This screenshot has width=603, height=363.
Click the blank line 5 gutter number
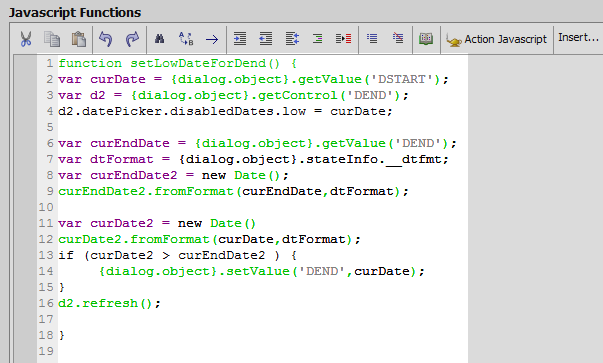click(x=50, y=127)
